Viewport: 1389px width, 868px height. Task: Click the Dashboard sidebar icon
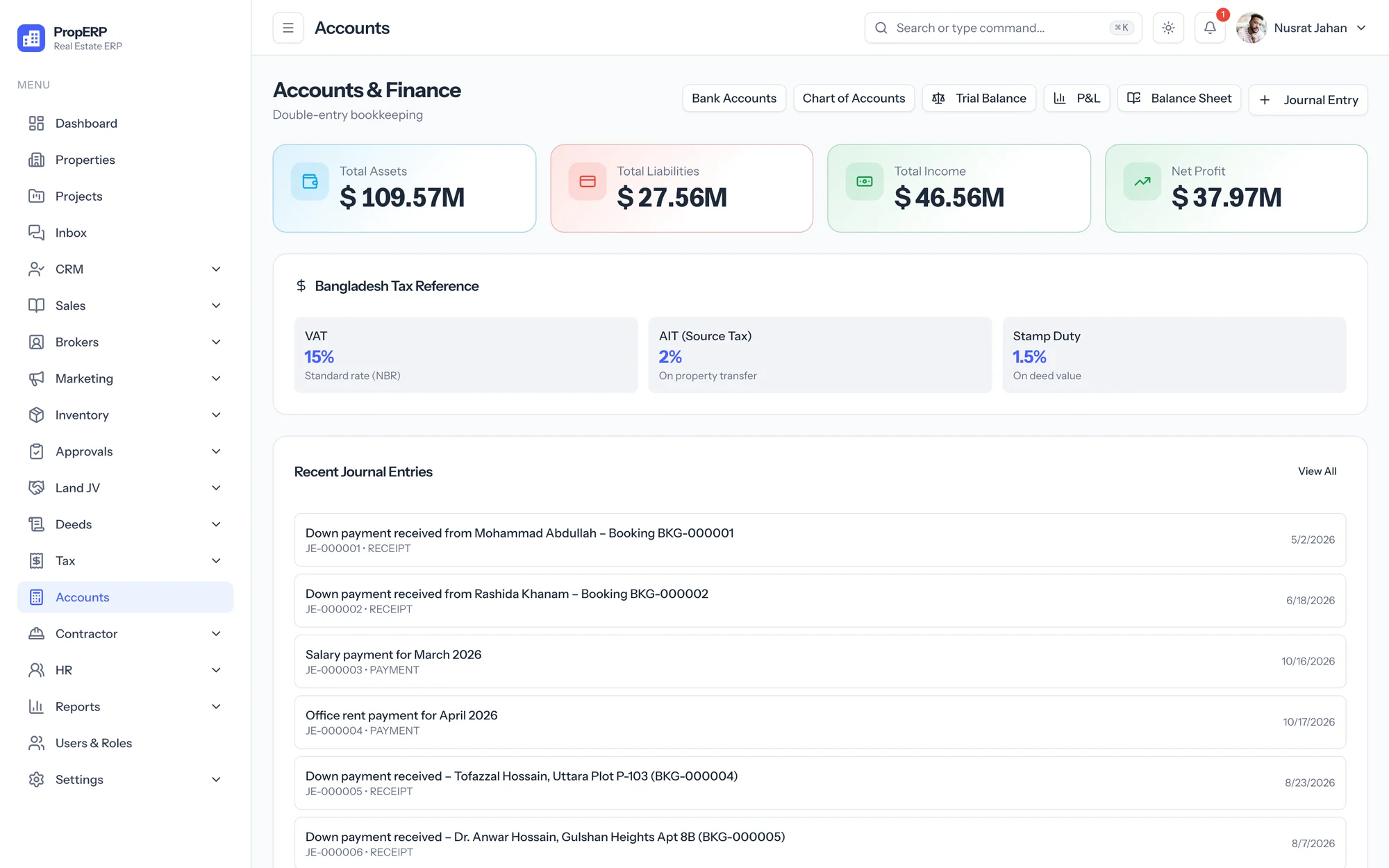(36, 124)
